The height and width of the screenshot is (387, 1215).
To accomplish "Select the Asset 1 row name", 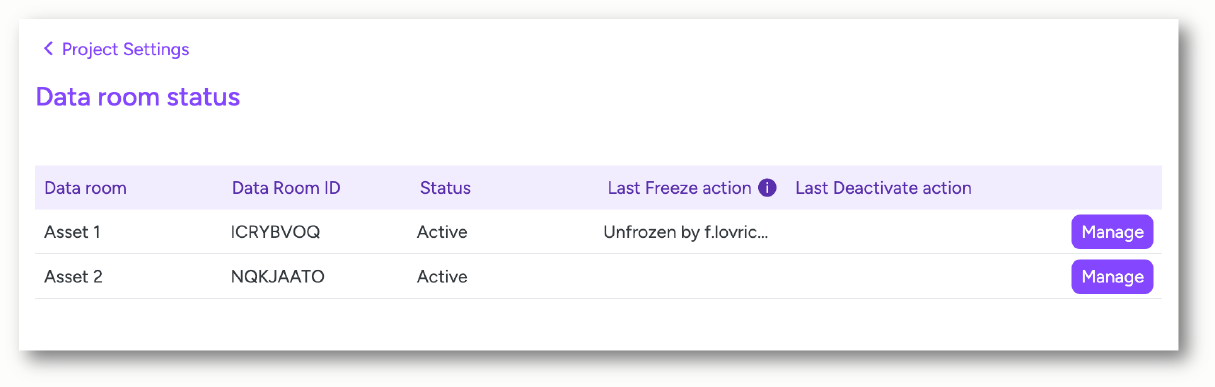I will click(x=73, y=232).
